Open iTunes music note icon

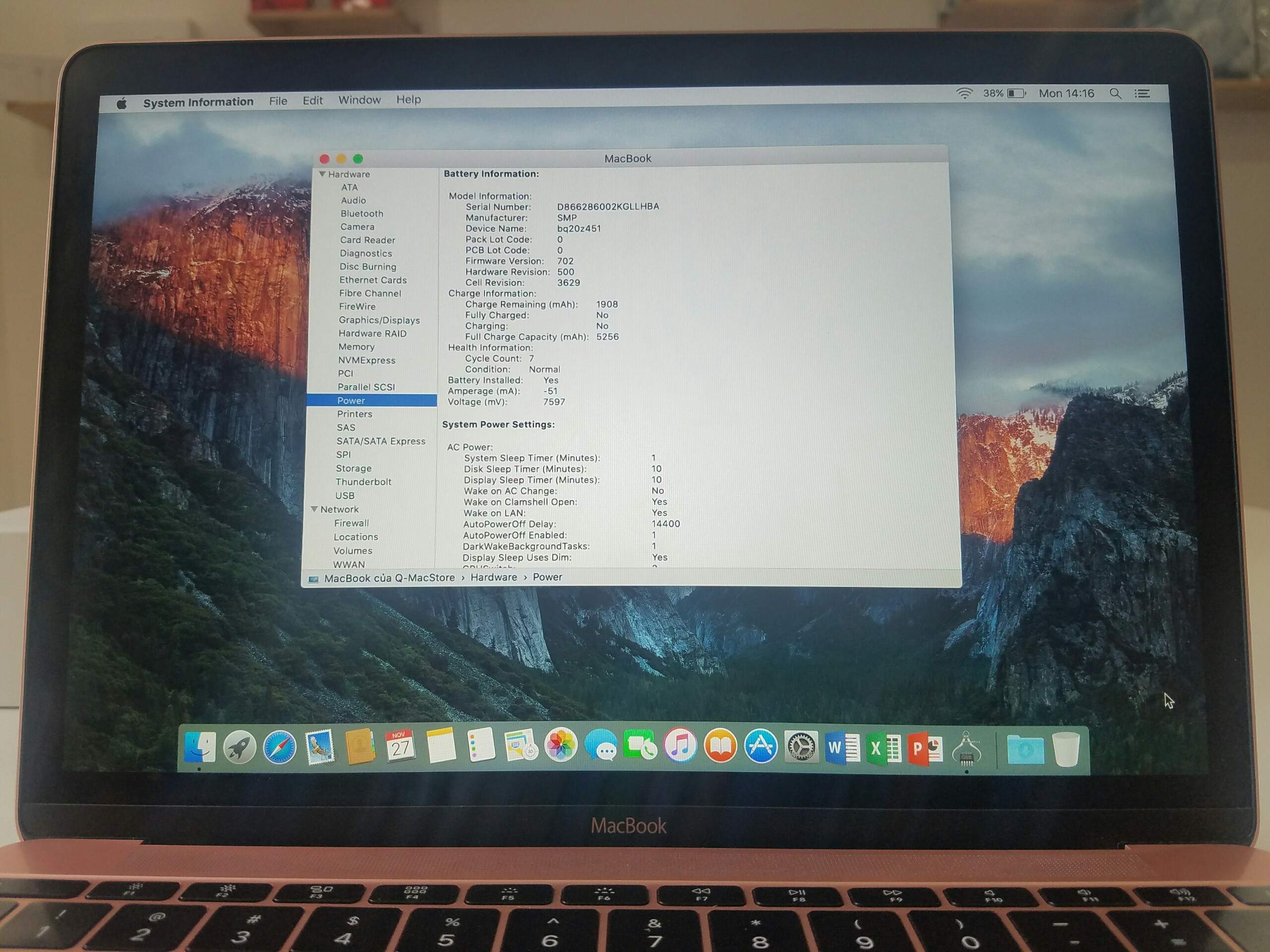click(x=680, y=745)
